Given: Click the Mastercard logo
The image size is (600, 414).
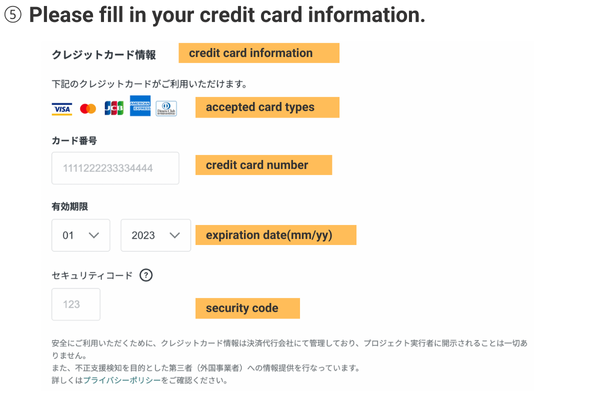Looking at the screenshot, I should [x=88, y=108].
